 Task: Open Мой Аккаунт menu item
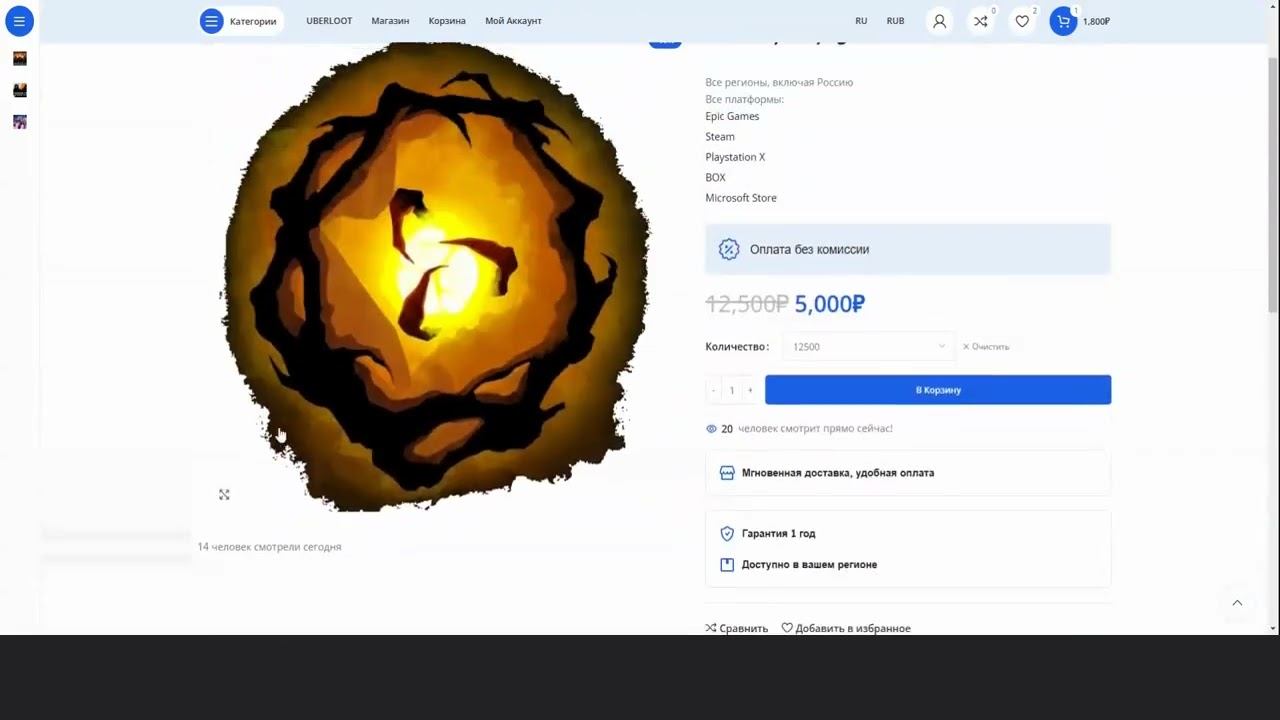point(513,21)
